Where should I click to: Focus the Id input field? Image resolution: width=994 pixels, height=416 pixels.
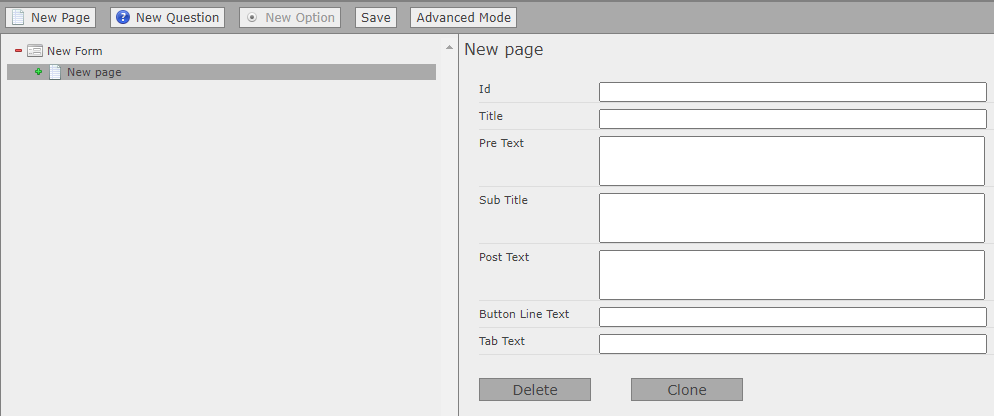792,92
